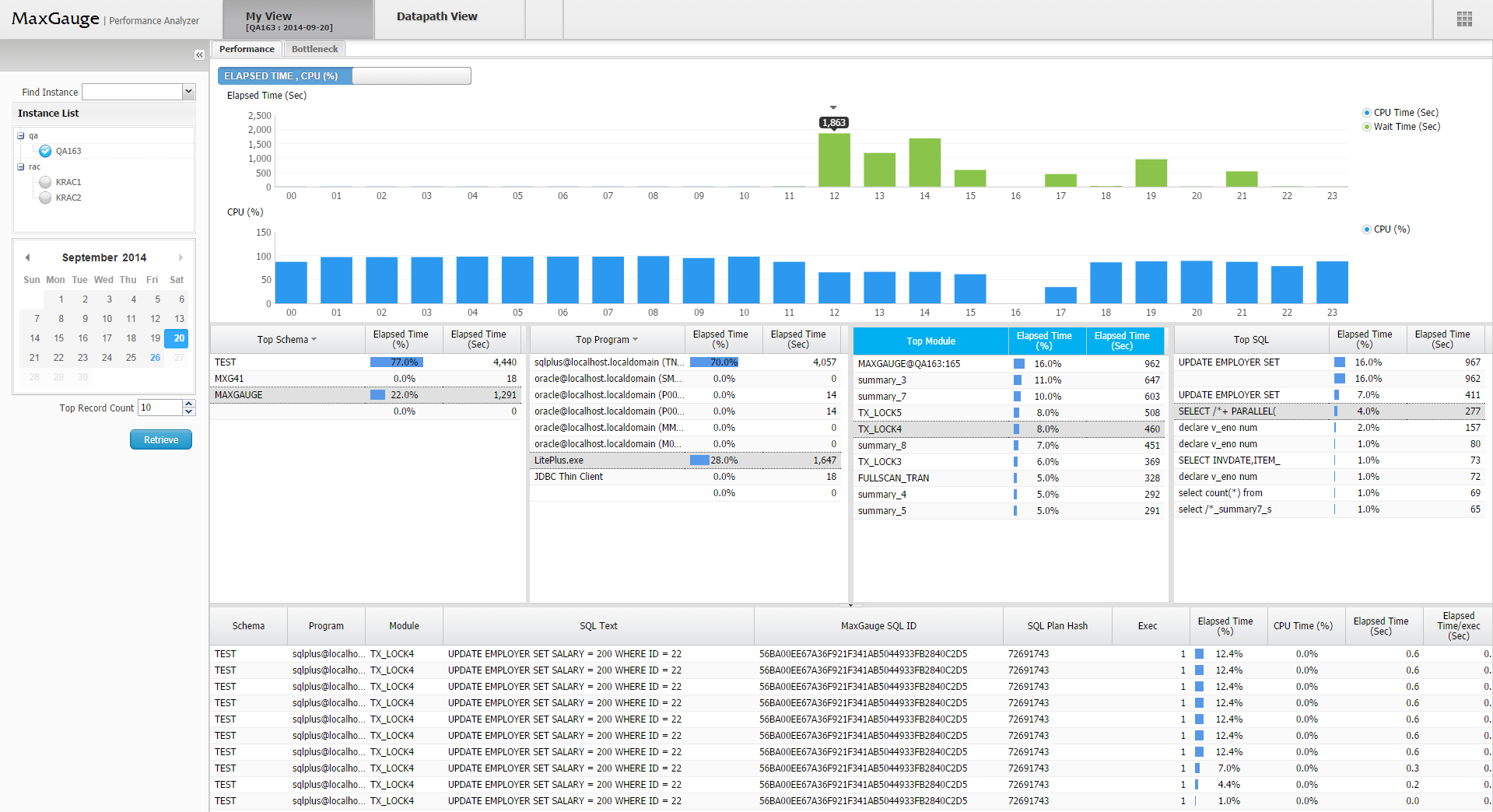Image resolution: width=1493 pixels, height=812 pixels.
Task: Decrease Top Record Count stepper
Action: pos(189,411)
